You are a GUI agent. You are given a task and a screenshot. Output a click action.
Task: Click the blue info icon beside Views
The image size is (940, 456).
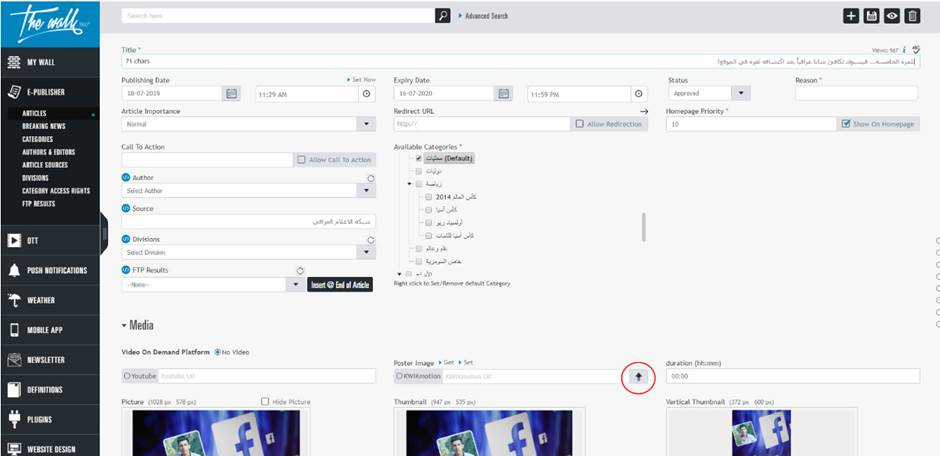point(904,50)
